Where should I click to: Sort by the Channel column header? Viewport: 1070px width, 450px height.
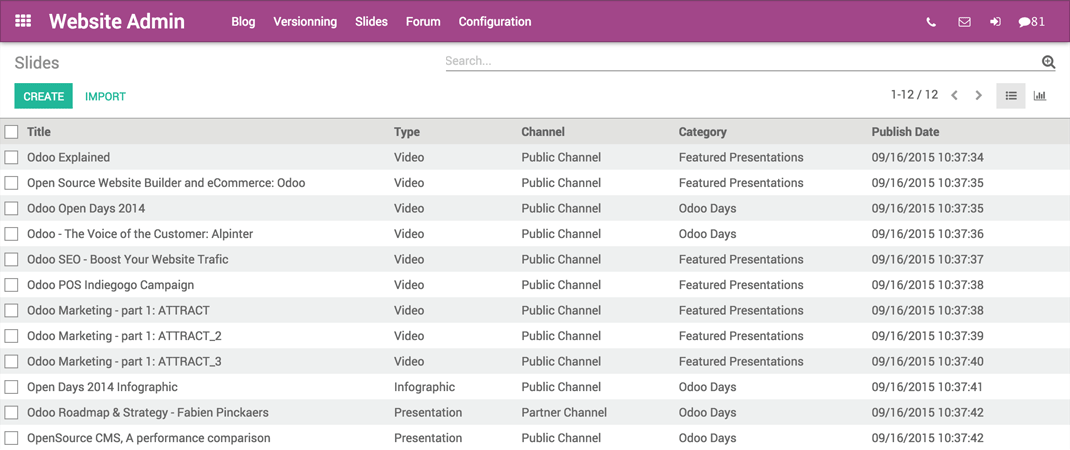click(x=543, y=132)
